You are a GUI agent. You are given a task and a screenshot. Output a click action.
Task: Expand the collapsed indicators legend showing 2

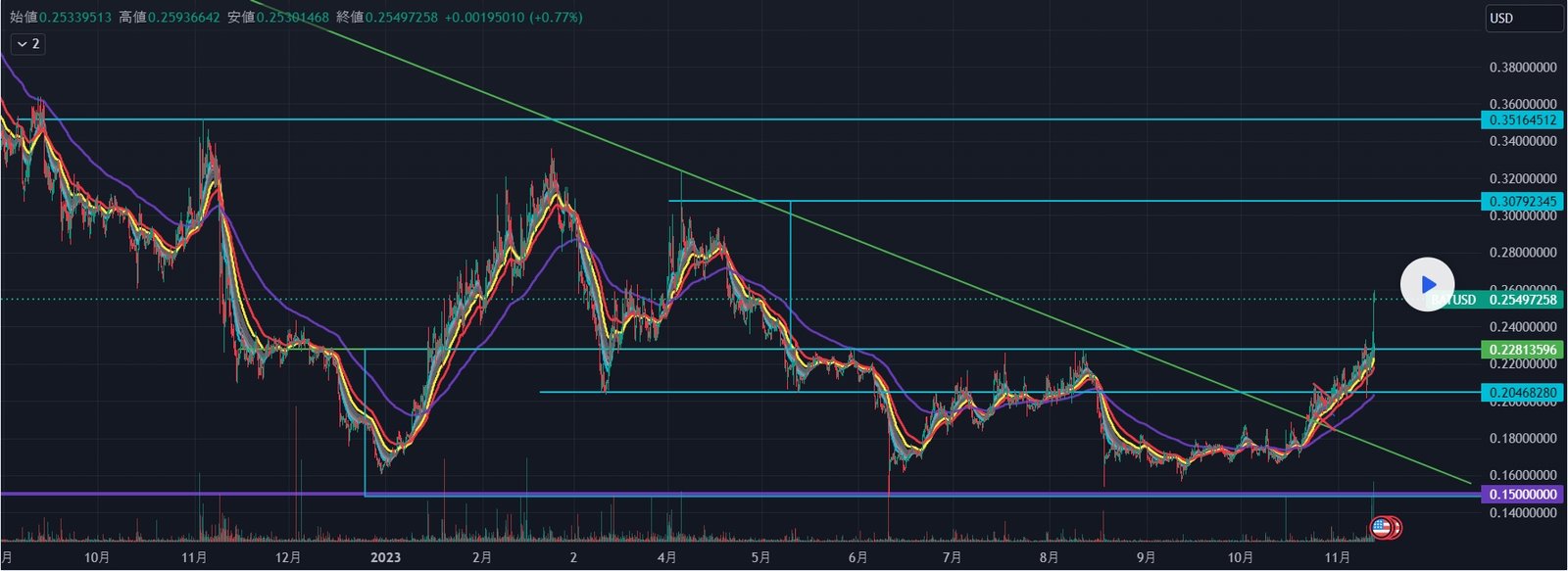click(27, 44)
